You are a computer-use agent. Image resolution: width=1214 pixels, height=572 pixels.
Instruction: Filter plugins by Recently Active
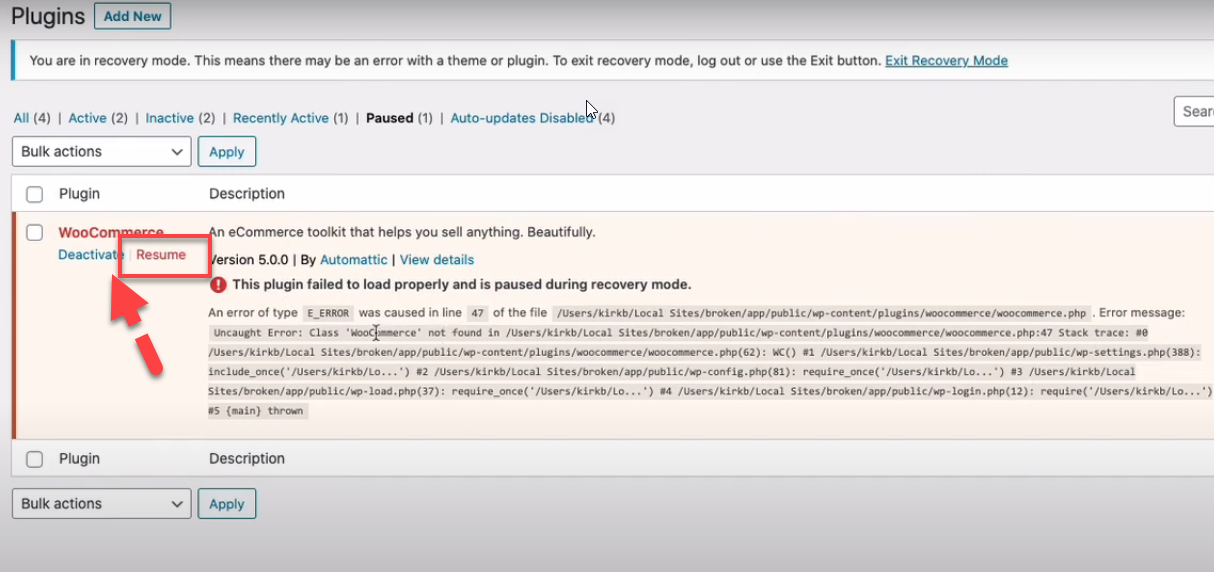click(280, 118)
